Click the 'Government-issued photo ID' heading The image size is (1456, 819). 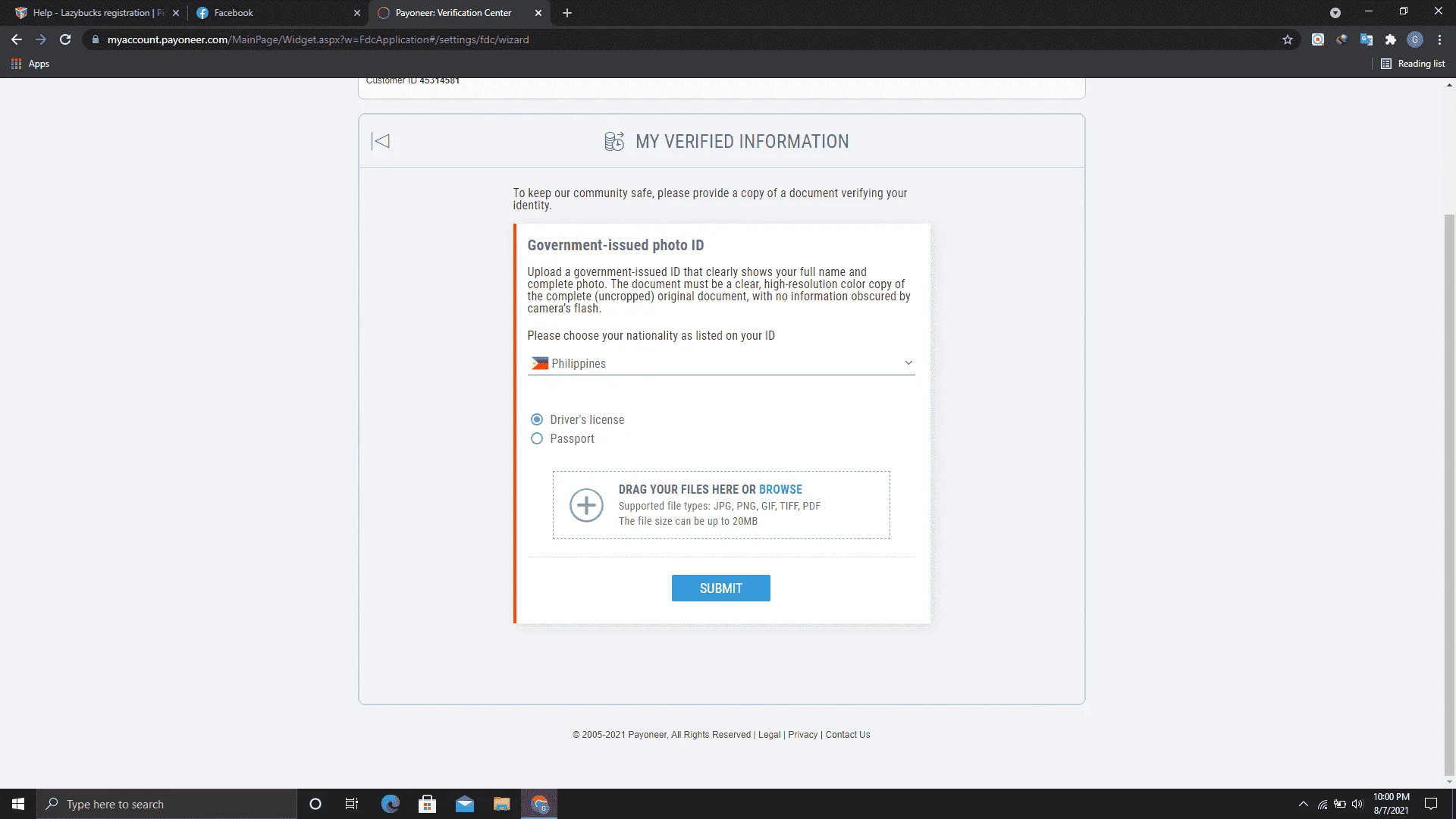616,245
